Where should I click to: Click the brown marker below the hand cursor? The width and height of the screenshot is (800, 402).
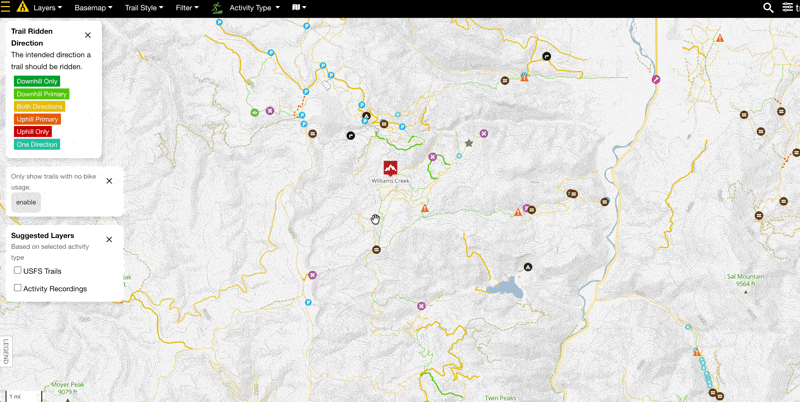[377, 249]
